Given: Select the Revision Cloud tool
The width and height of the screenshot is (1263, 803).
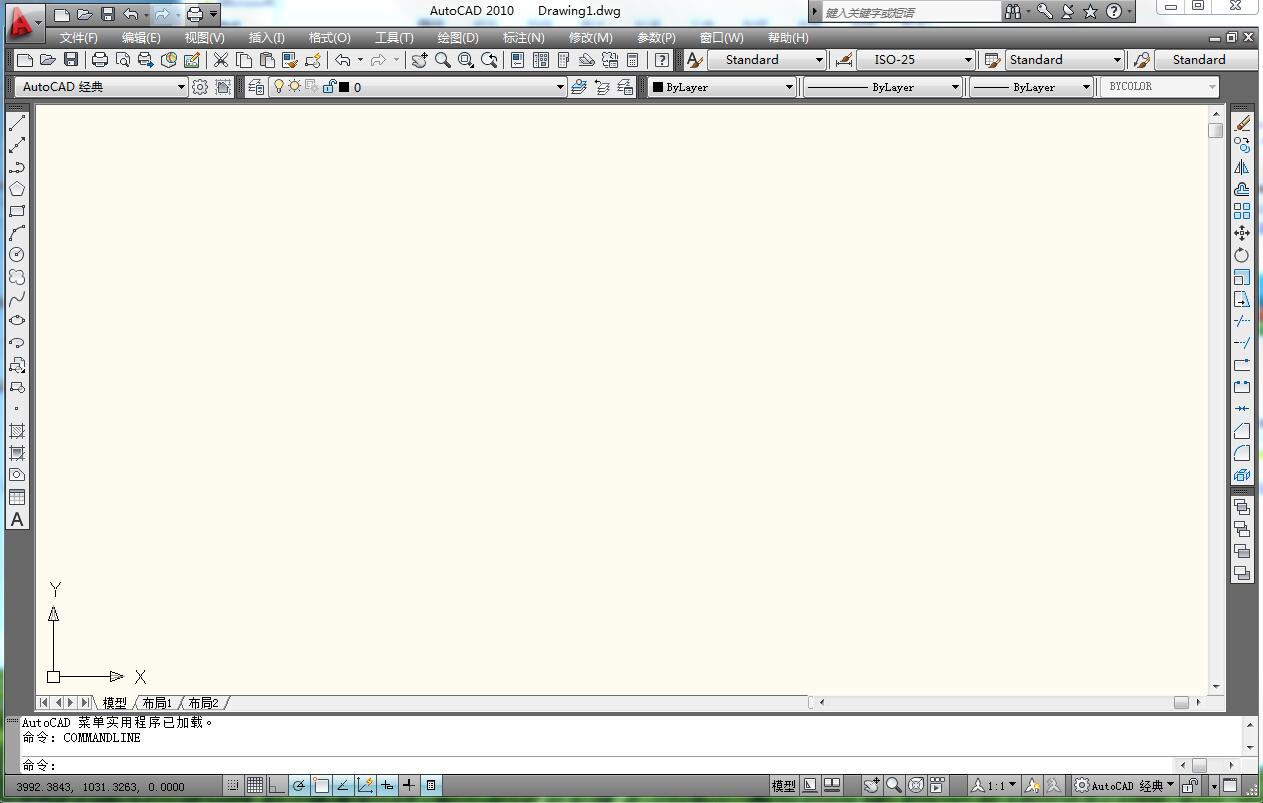Looking at the screenshot, I should 17,277.
